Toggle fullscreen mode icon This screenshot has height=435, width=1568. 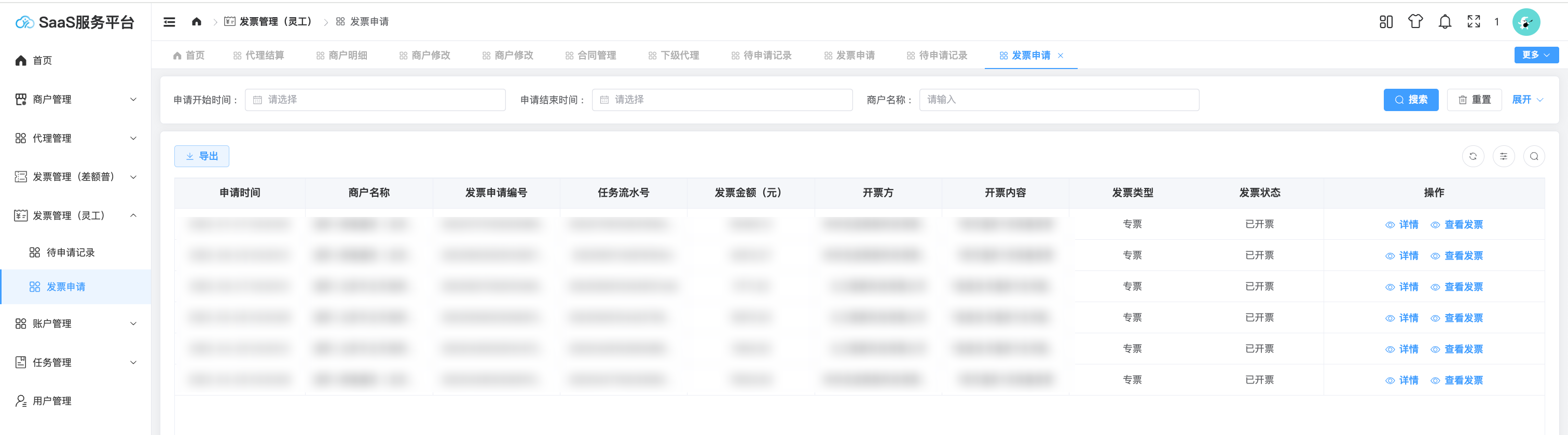[1473, 22]
